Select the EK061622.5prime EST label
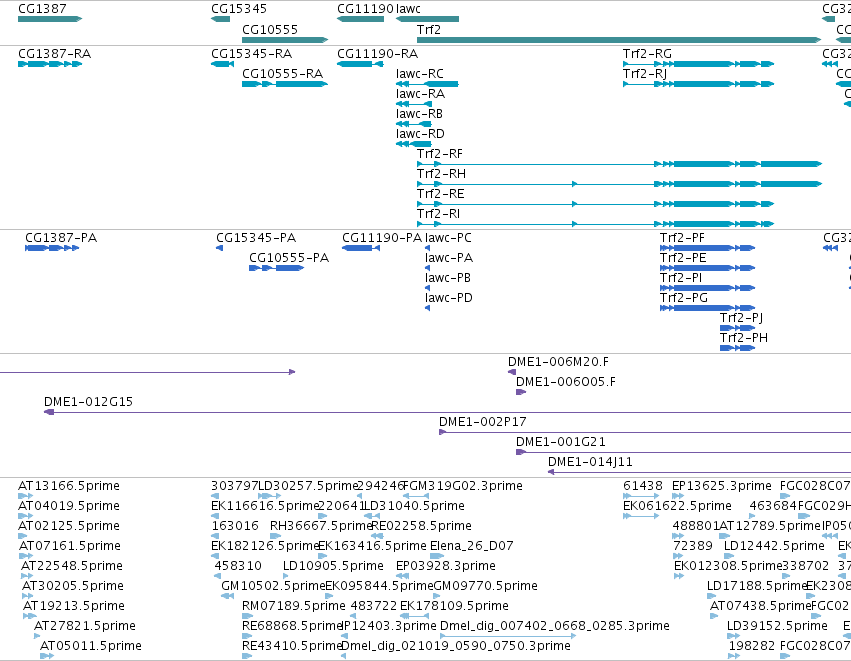 pos(677,506)
